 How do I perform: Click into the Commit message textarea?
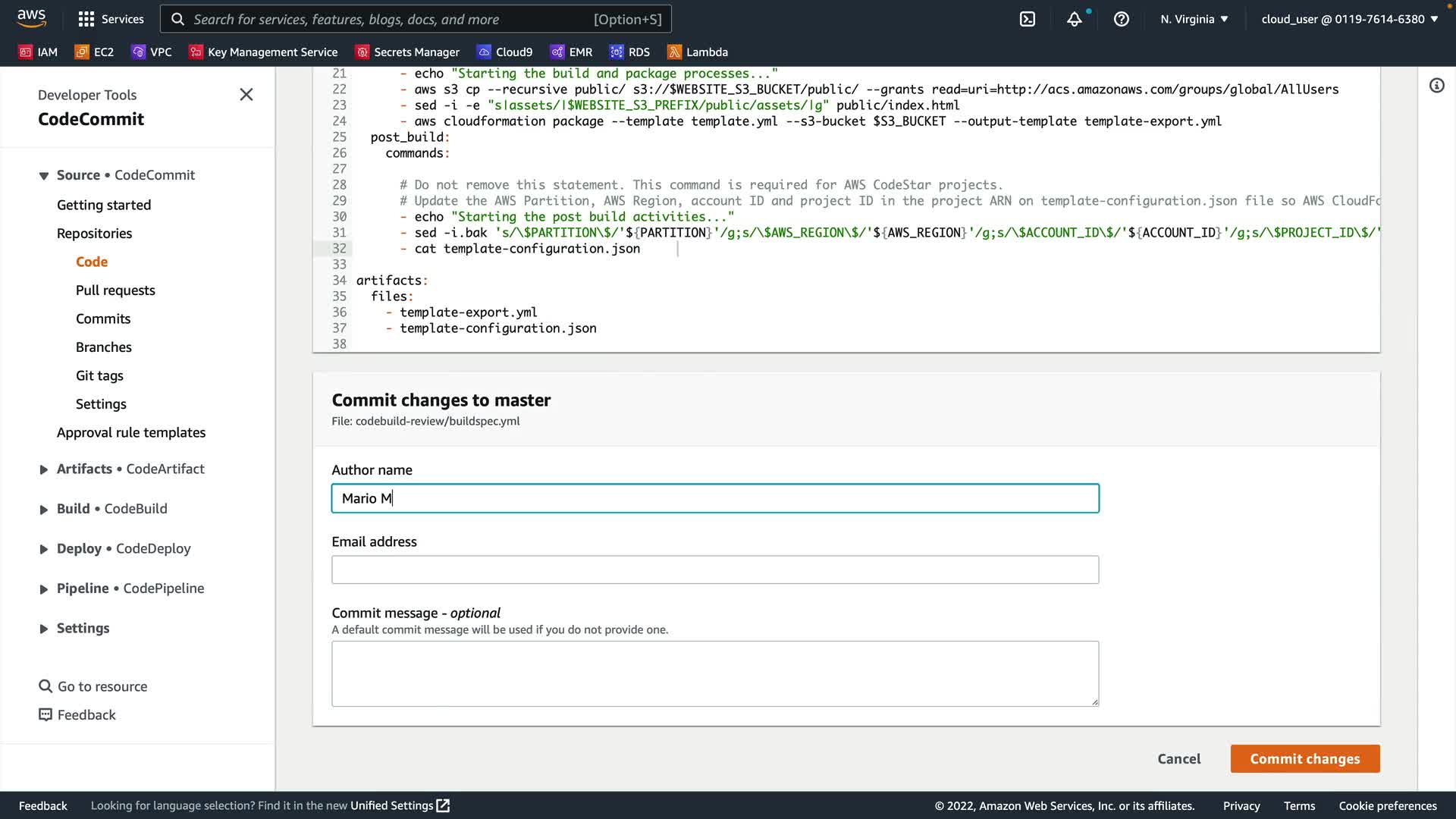(x=714, y=673)
